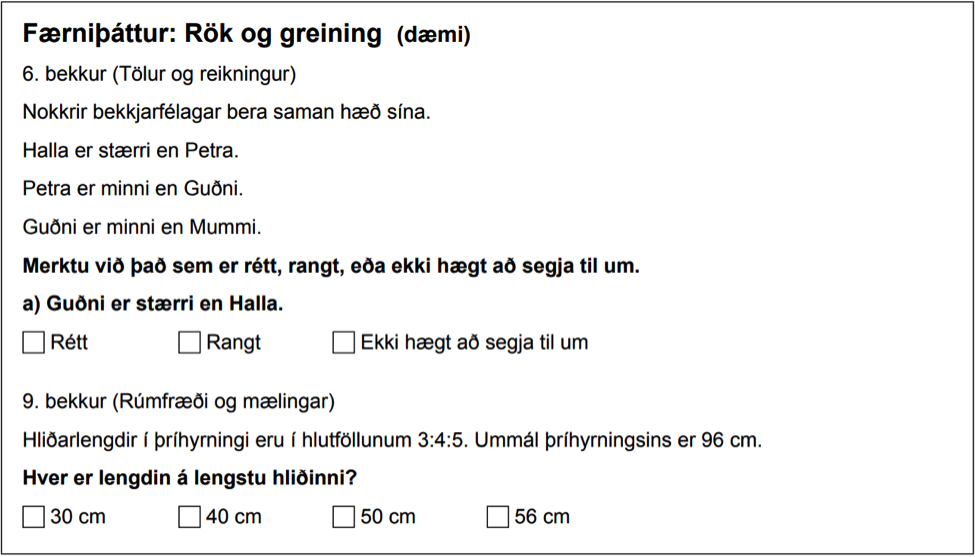Select the 50 cm checkbox
The height and width of the screenshot is (557, 975).
point(343,517)
